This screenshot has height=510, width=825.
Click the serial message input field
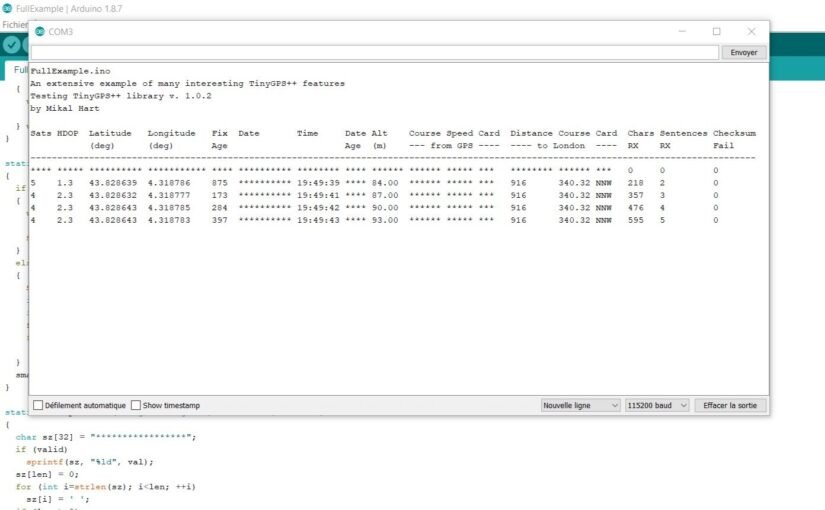[375, 53]
